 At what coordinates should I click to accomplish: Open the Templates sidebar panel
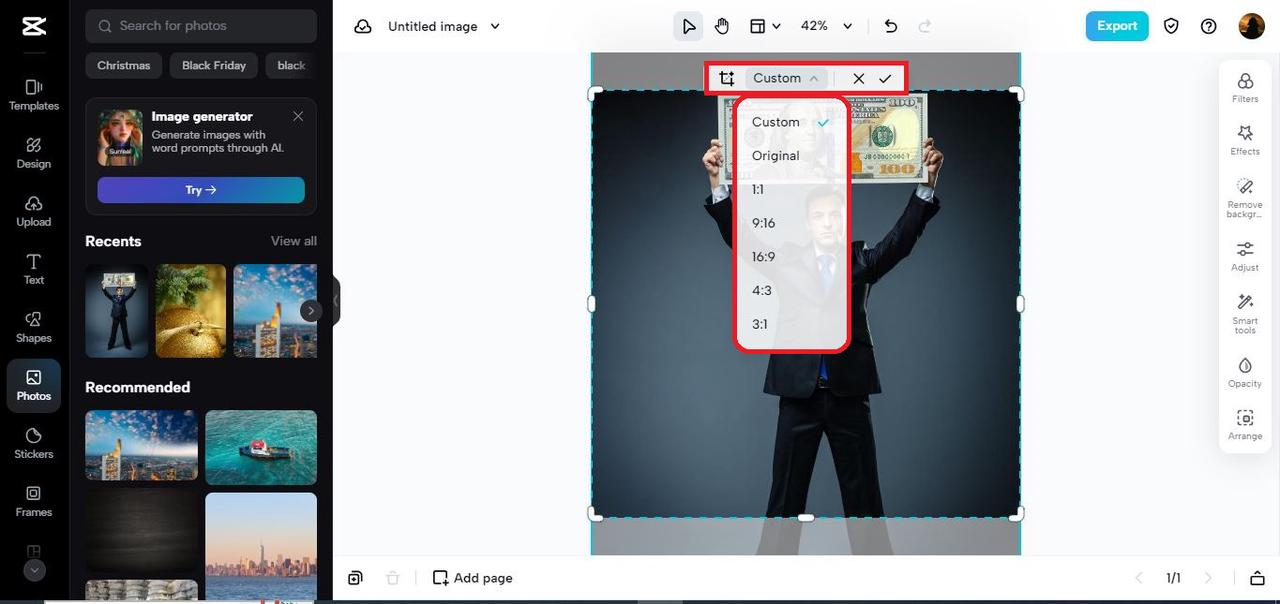pos(34,95)
